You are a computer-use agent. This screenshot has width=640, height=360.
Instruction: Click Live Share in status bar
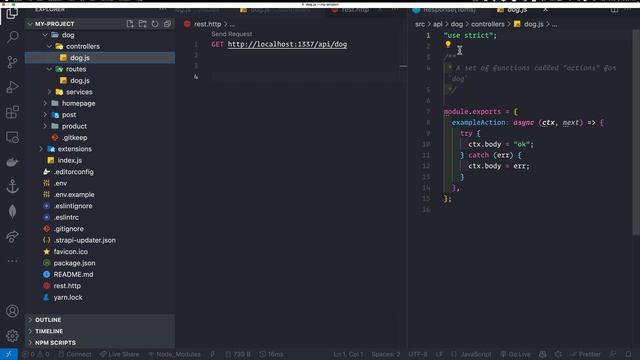(x=119, y=354)
